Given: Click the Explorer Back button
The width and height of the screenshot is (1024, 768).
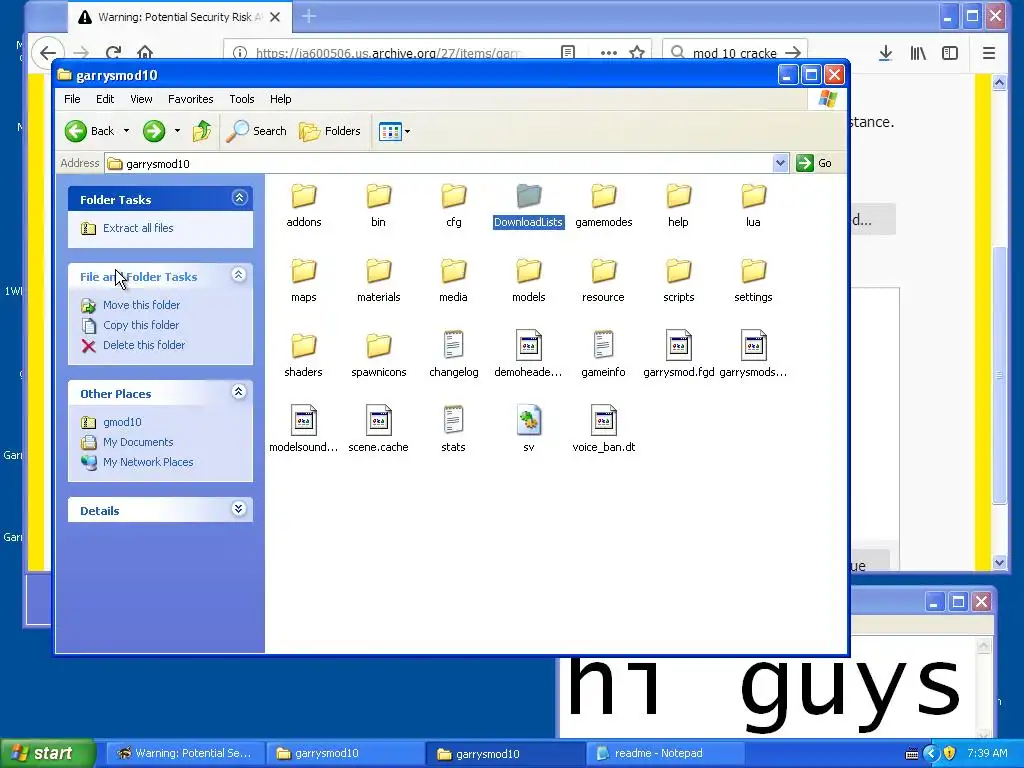Looking at the screenshot, I should pyautogui.click(x=89, y=131).
